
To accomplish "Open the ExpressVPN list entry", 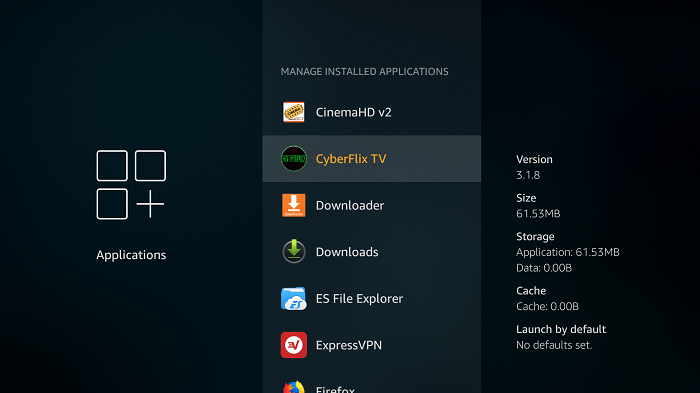I will [371, 345].
